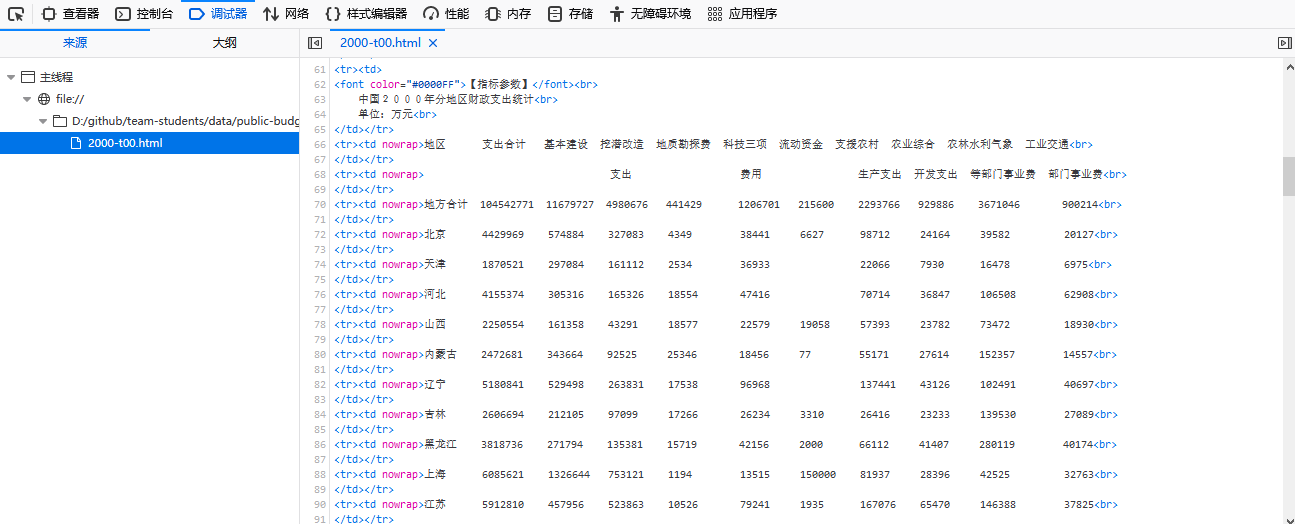Click the 辽宁 row label

pyautogui.click(x=435, y=384)
